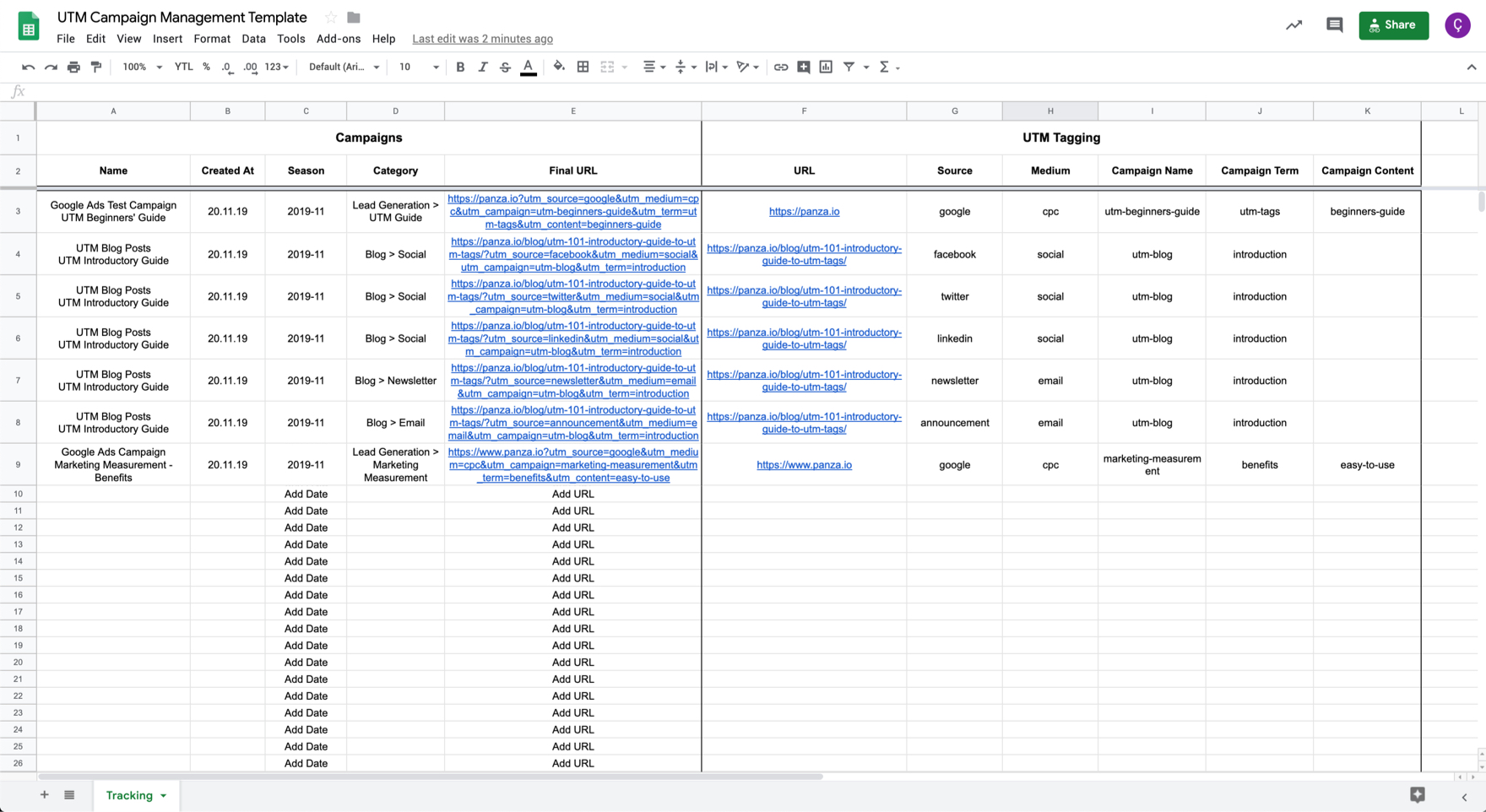This screenshot has height=812, width=1486.
Task: Open the font size dropdown
Action: (x=419, y=67)
